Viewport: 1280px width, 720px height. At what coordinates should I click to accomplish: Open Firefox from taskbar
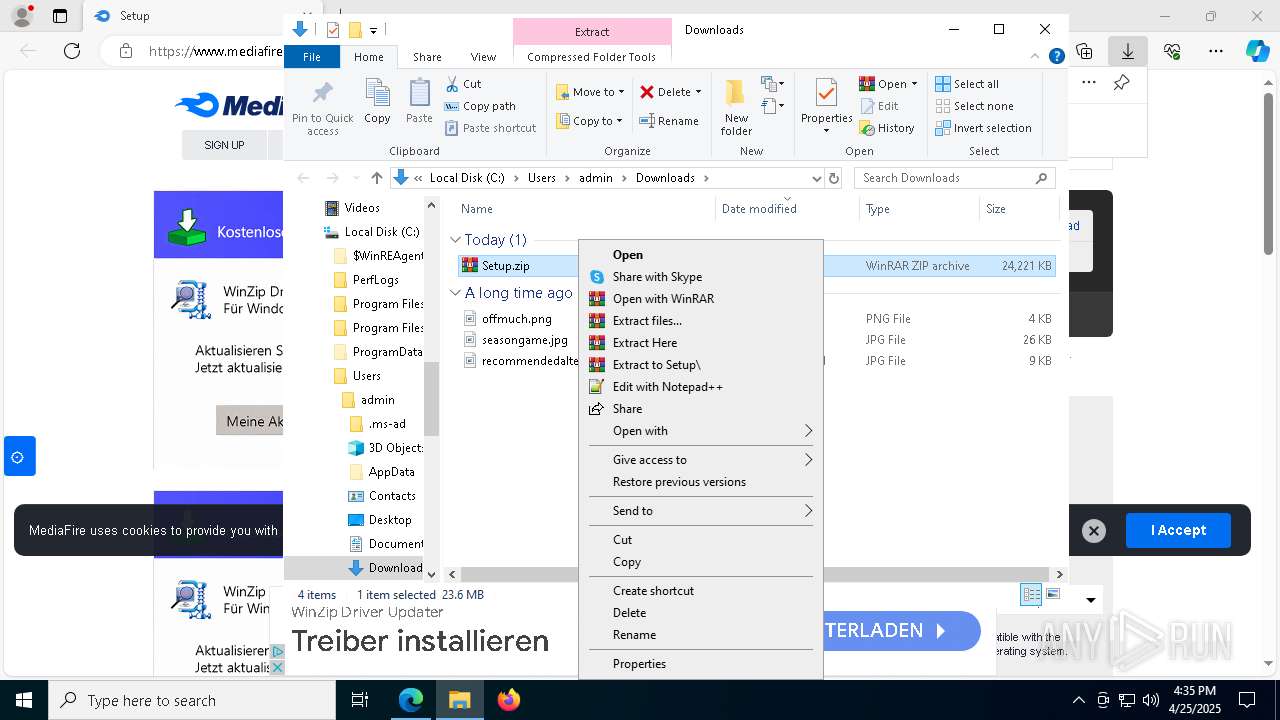[508, 700]
